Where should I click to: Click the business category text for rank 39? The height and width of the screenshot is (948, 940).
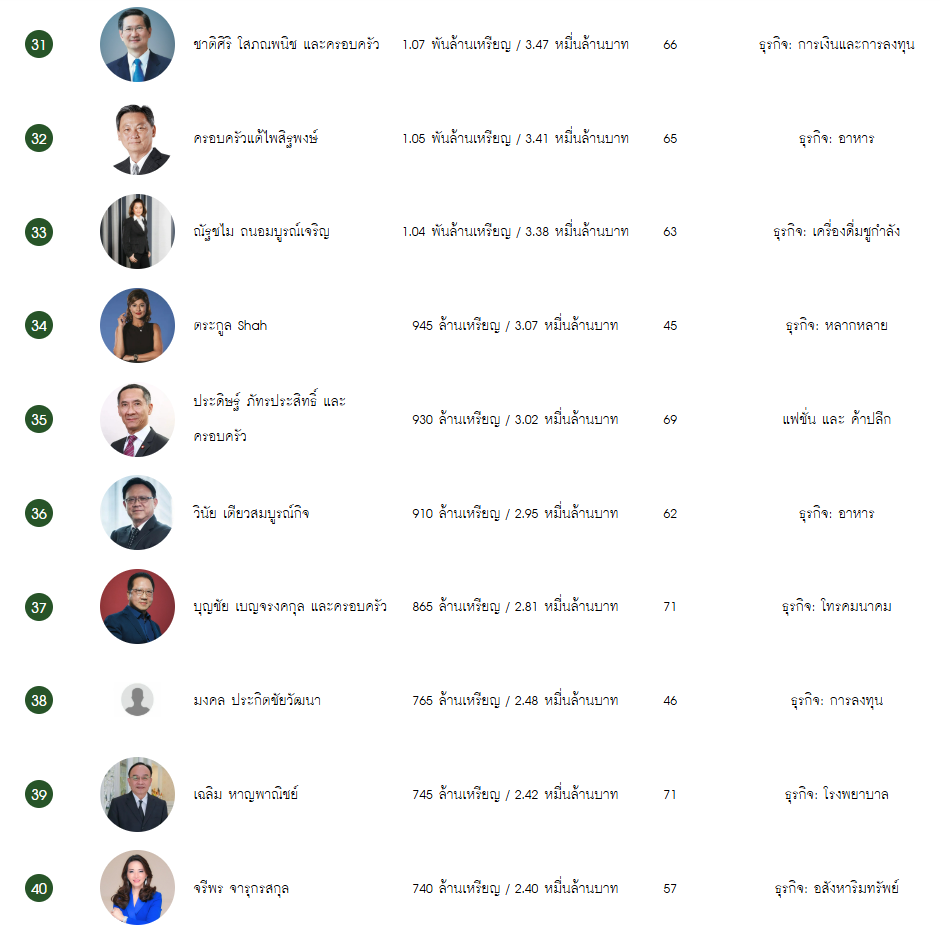click(836, 794)
